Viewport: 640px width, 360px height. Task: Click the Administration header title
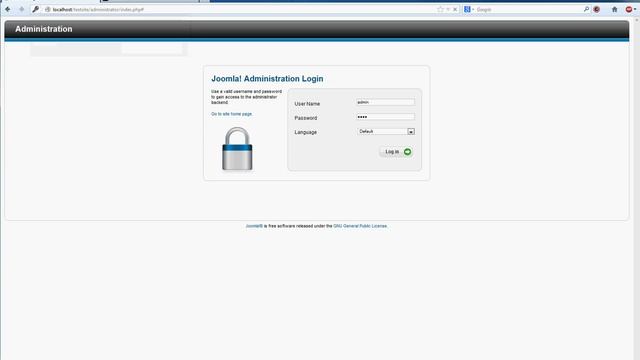(44, 29)
